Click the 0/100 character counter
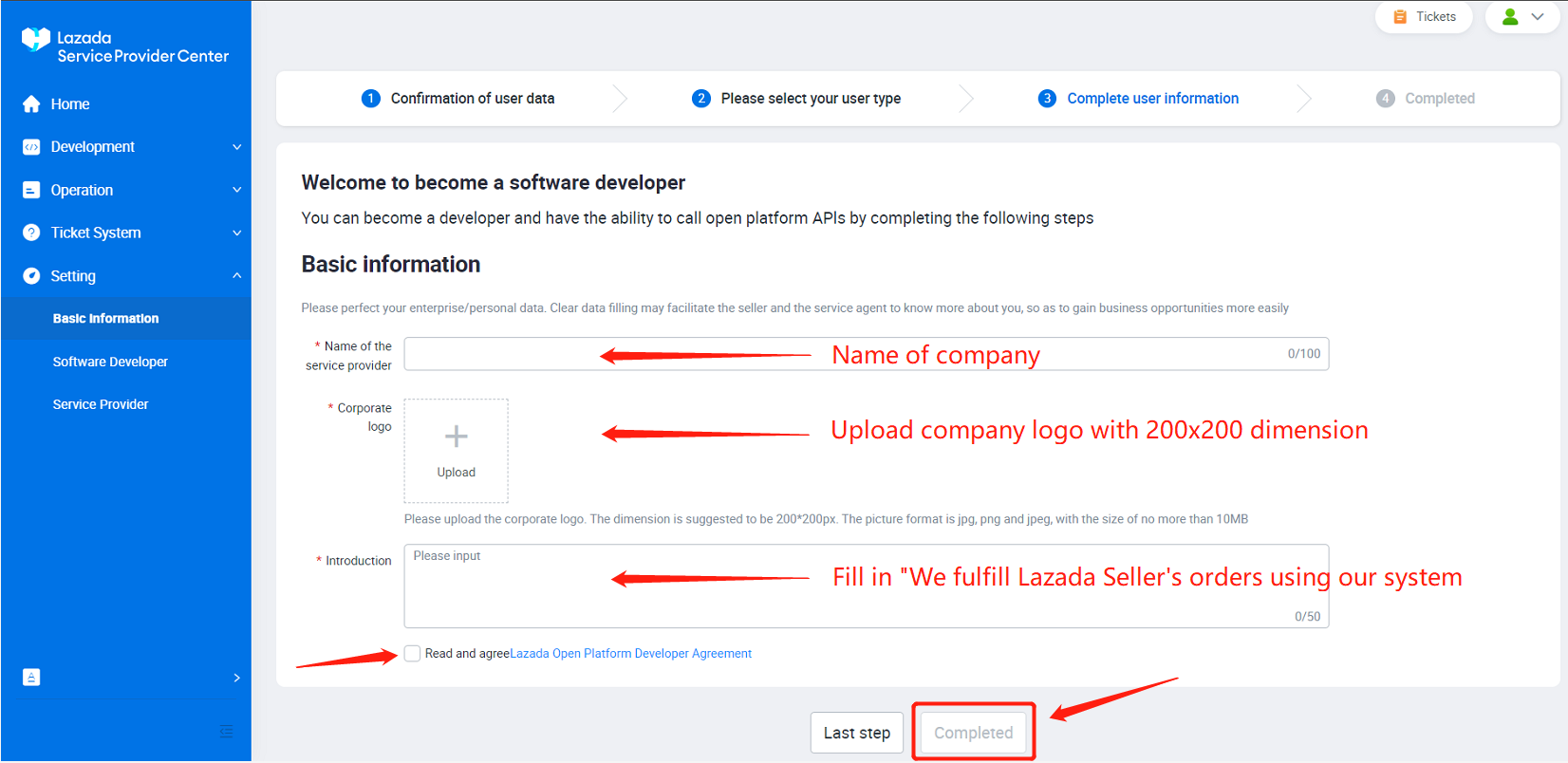 1304,354
